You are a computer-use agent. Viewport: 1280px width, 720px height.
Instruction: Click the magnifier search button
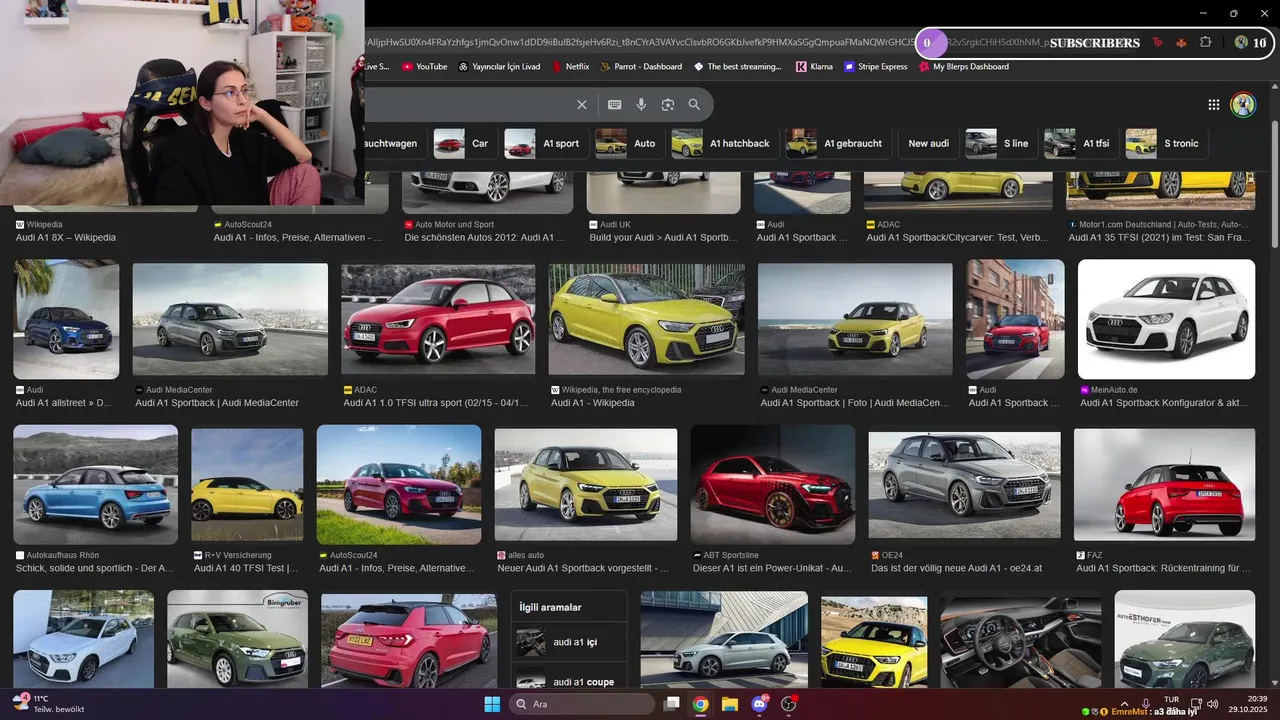[x=694, y=105]
